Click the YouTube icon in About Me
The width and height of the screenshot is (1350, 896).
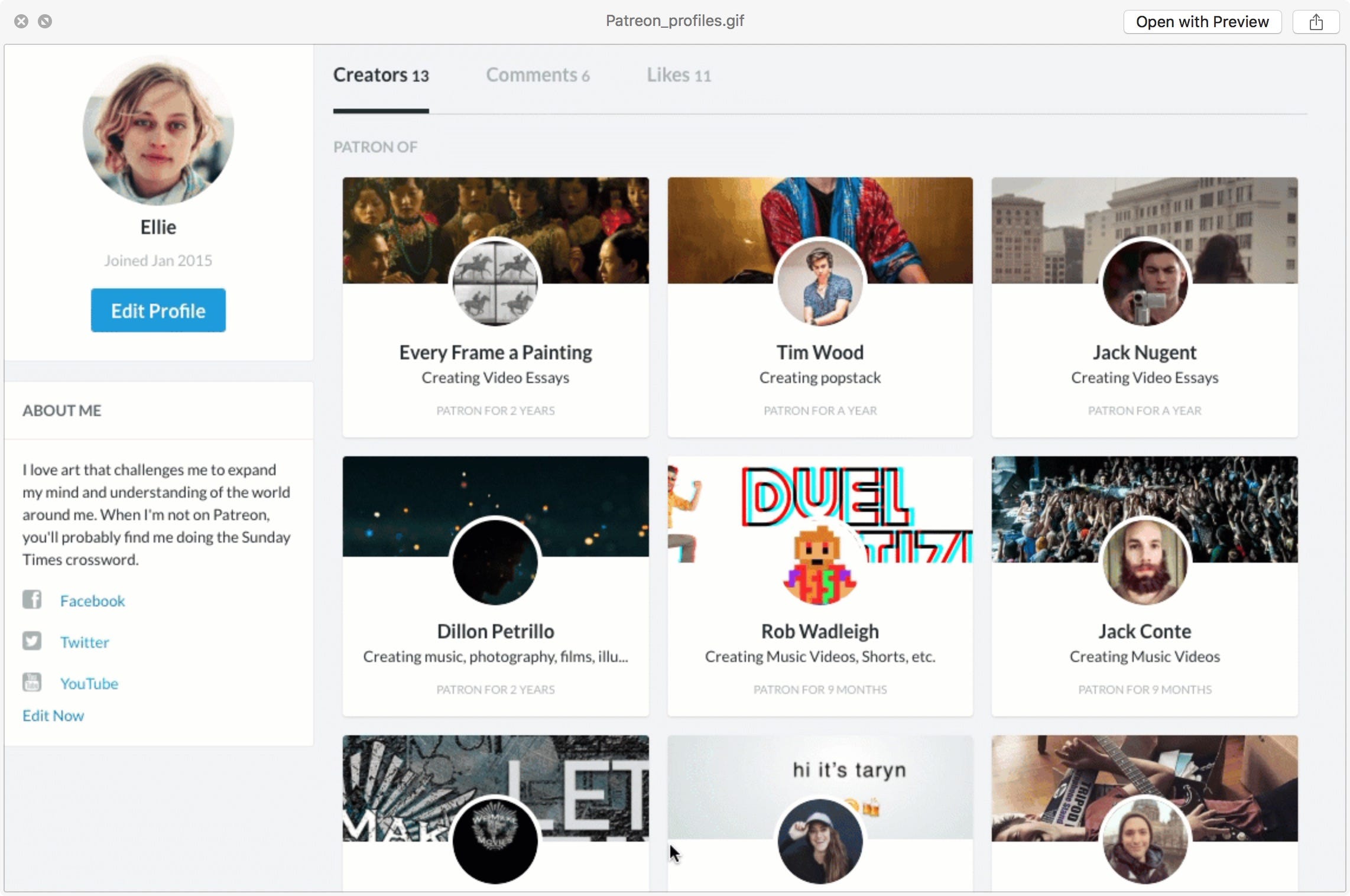pyautogui.click(x=32, y=682)
